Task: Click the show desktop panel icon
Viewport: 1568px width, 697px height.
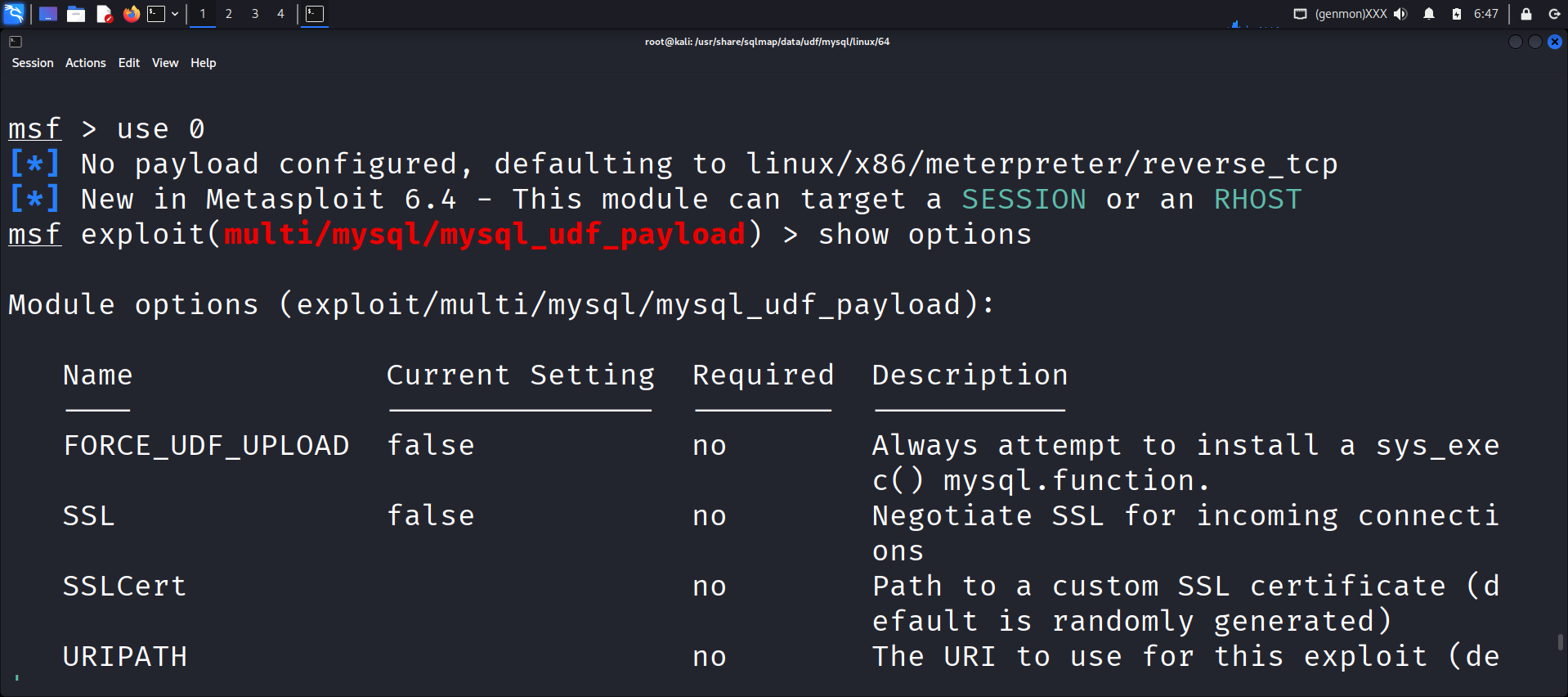Action: pyautogui.click(x=48, y=14)
